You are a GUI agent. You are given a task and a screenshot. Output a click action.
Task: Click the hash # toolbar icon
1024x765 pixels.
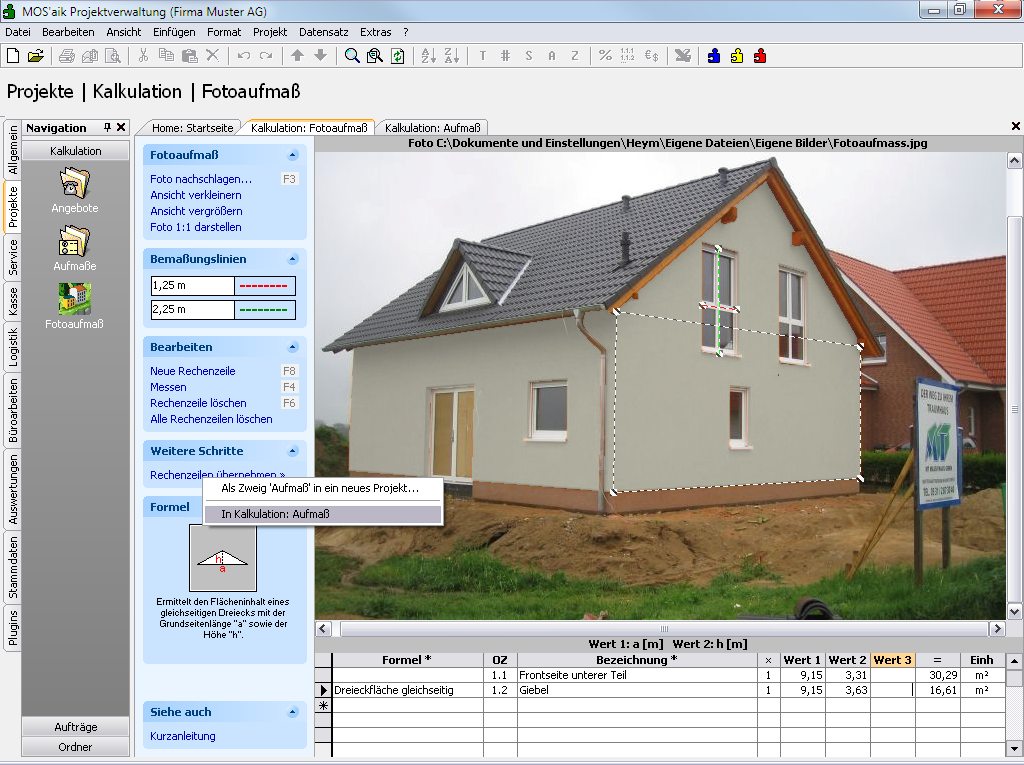(505, 56)
